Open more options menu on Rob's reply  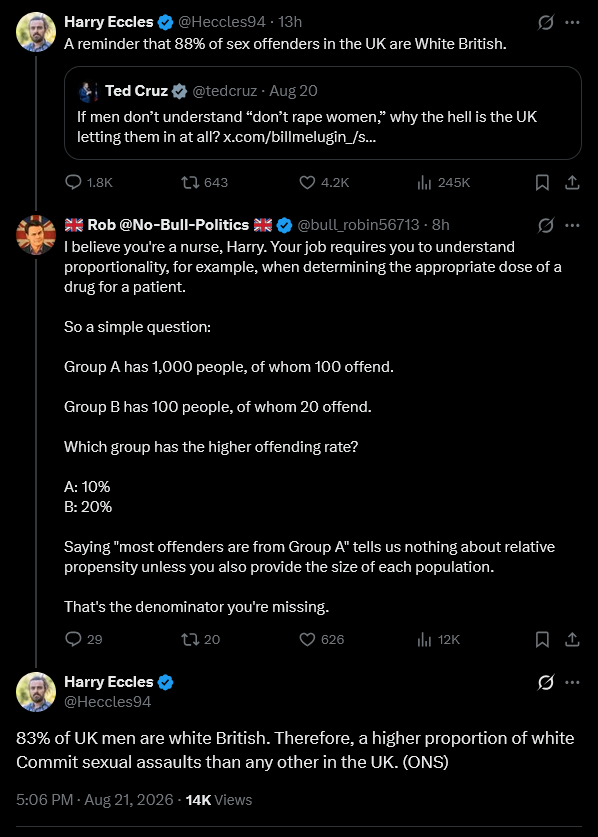[572, 226]
